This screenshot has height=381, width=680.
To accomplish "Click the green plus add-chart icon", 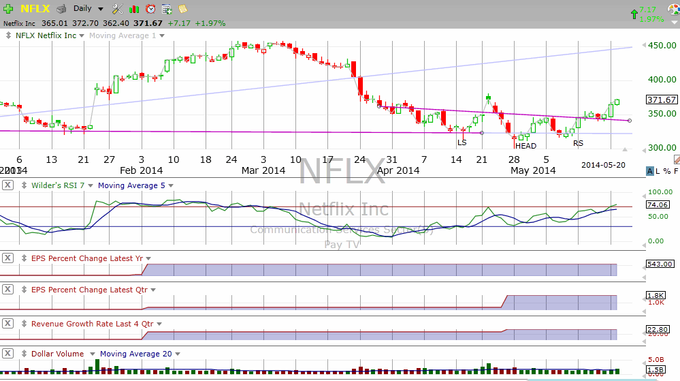I will coord(8,8).
